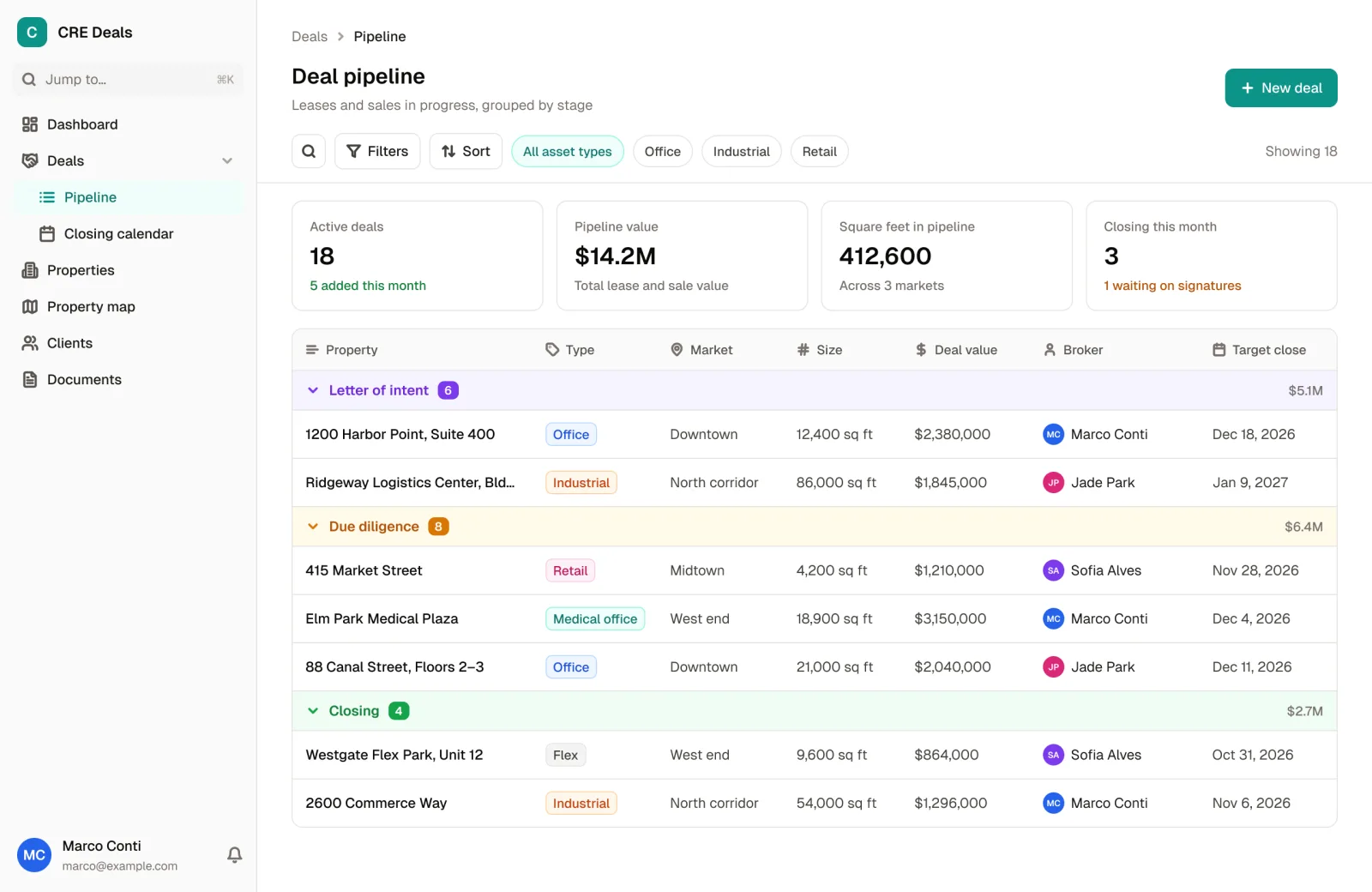Click the Closing calendar icon in sidebar

47,233
